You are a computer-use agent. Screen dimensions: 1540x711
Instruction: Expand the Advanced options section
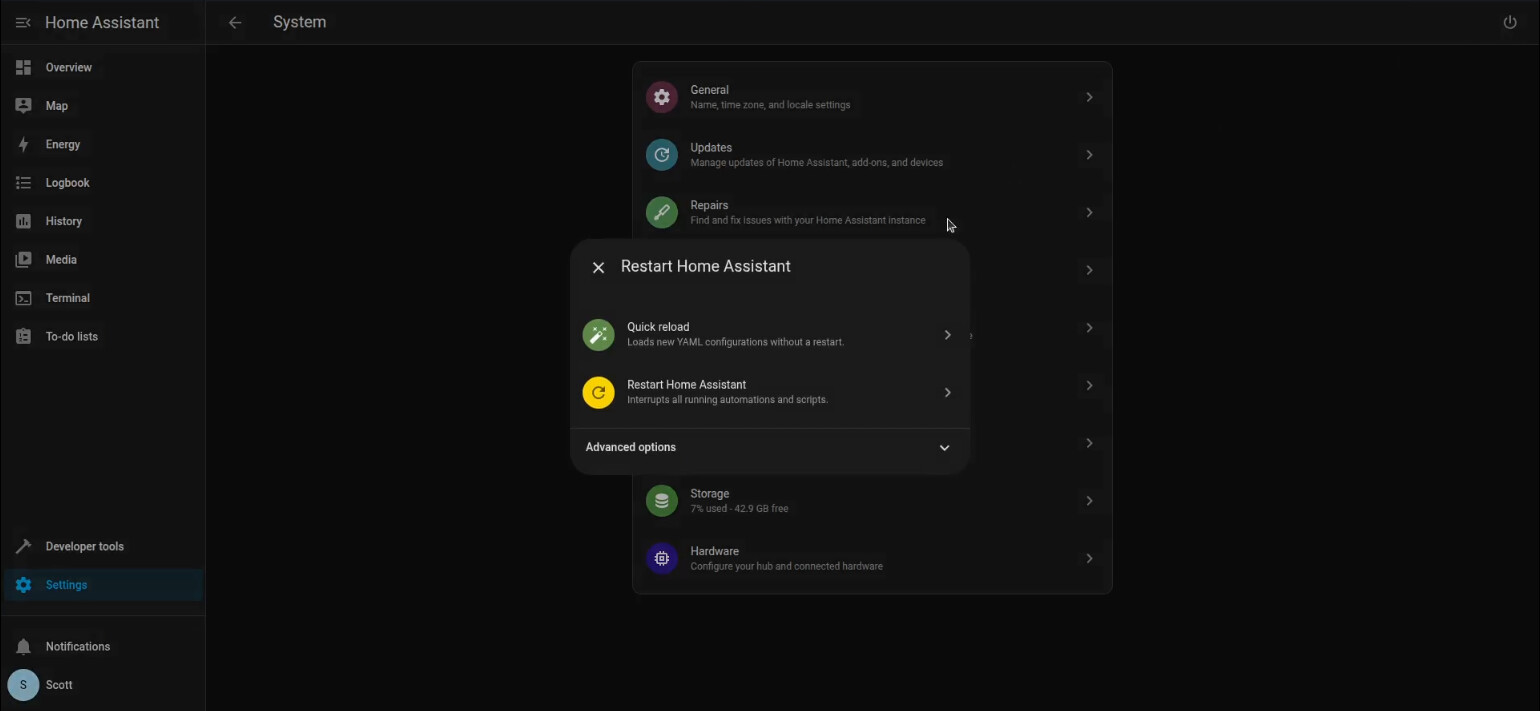click(x=770, y=447)
